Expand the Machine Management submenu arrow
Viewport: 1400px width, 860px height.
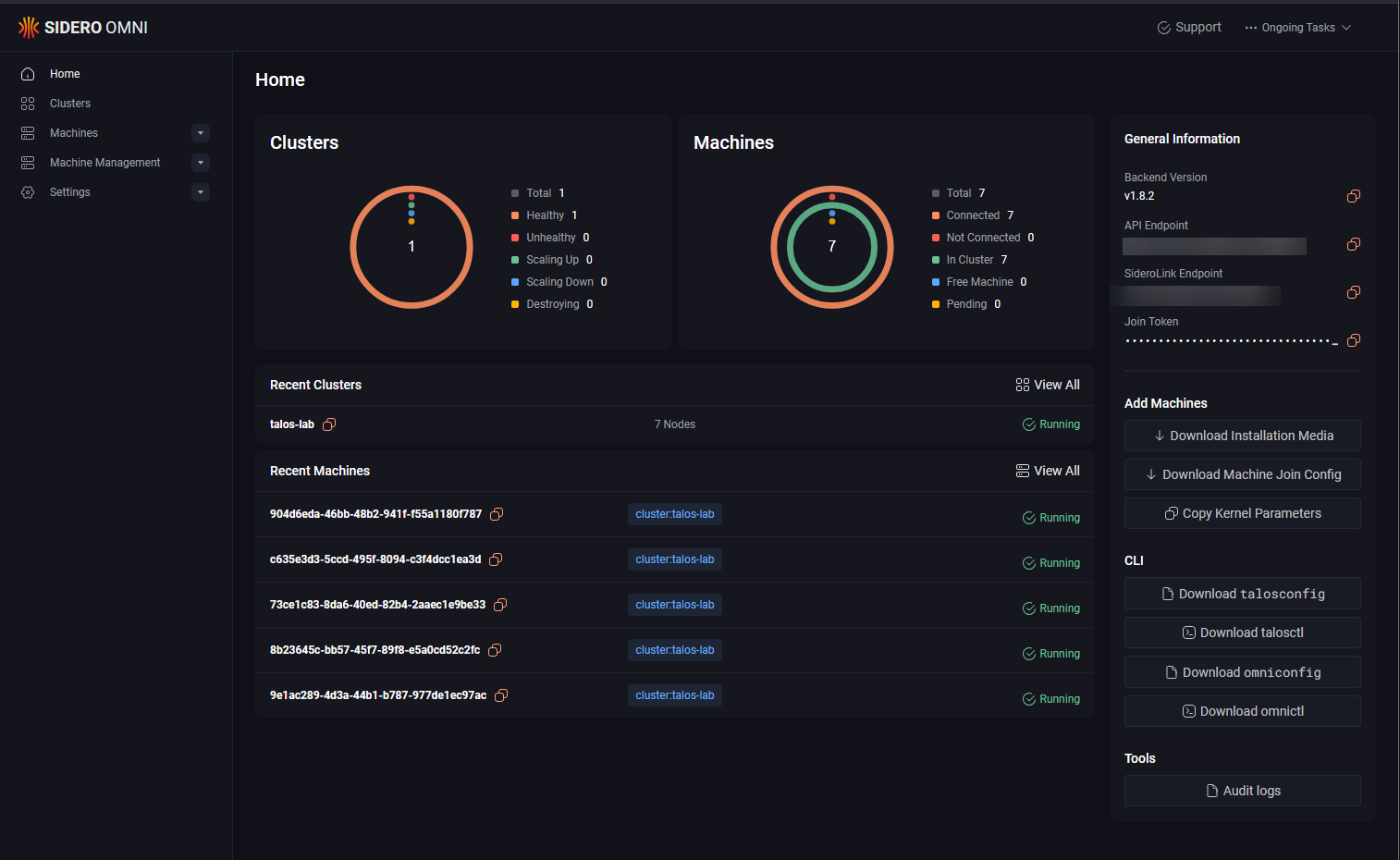pyautogui.click(x=201, y=163)
